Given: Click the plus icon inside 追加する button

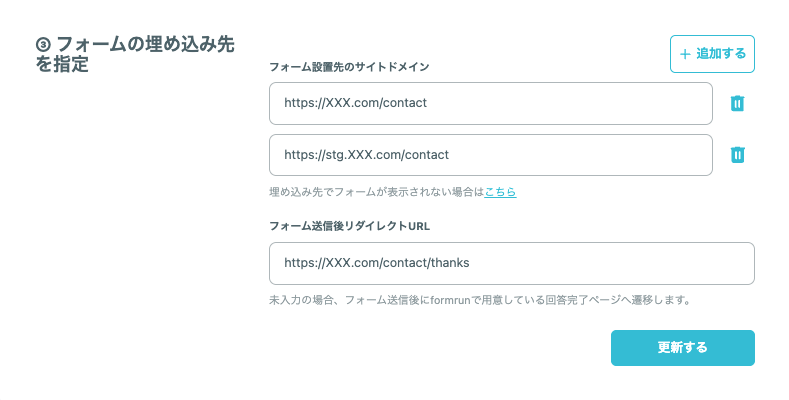Looking at the screenshot, I should tap(685, 54).
